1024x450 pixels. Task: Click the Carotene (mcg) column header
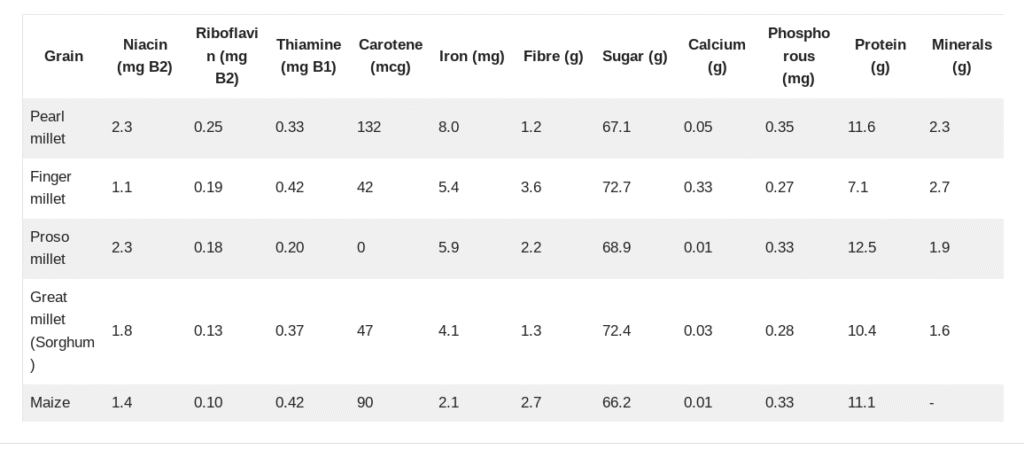[391, 56]
